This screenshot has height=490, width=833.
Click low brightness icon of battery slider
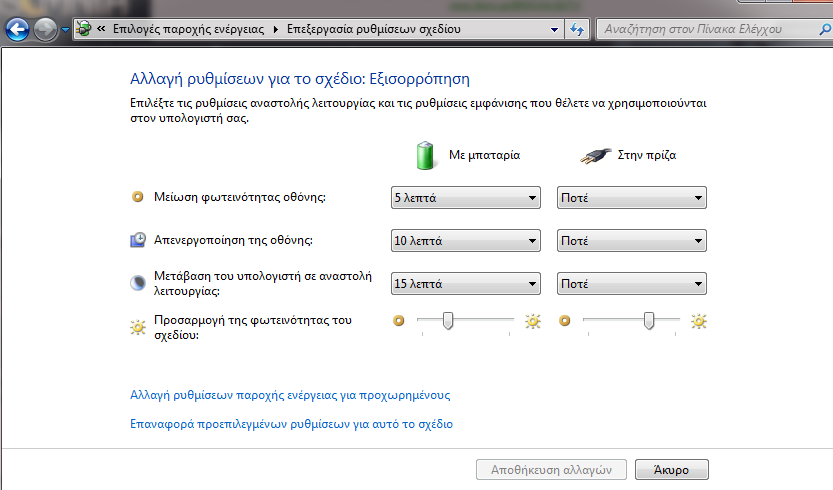click(x=398, y=320)
